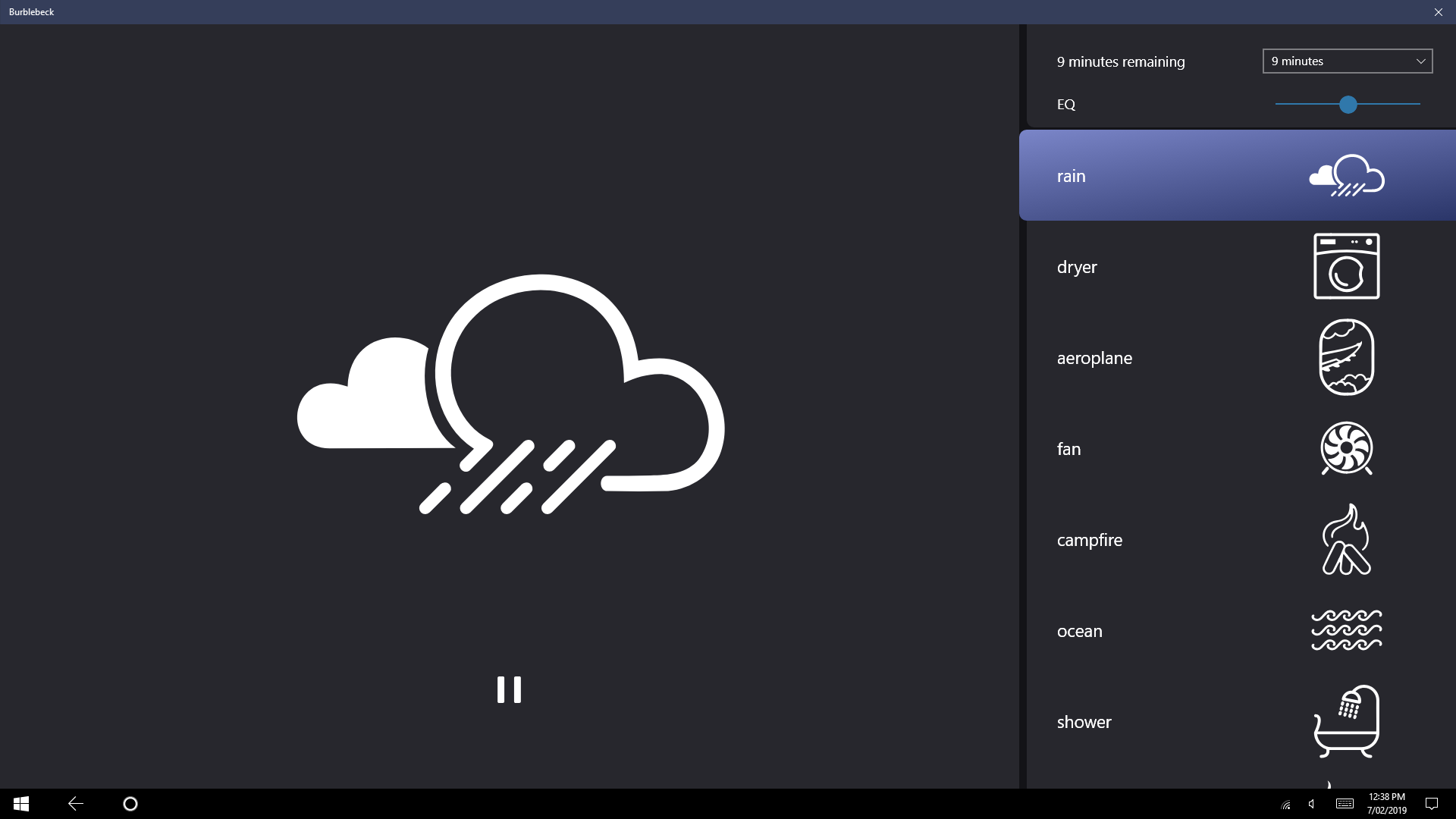Choose the ocean waves icon
The image size is (1456, 819).
[x=1346, y=630]
